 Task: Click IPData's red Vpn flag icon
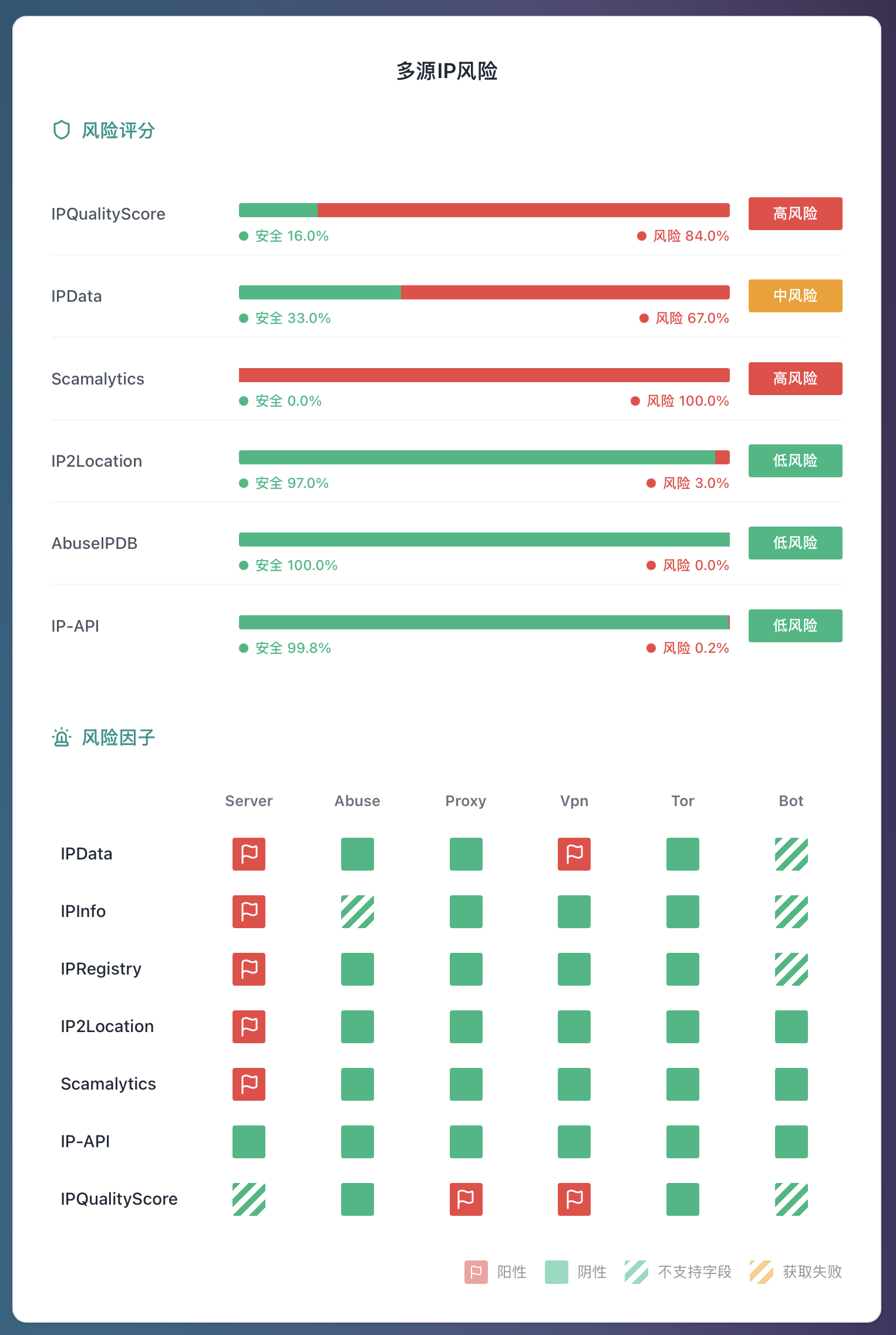574,854
